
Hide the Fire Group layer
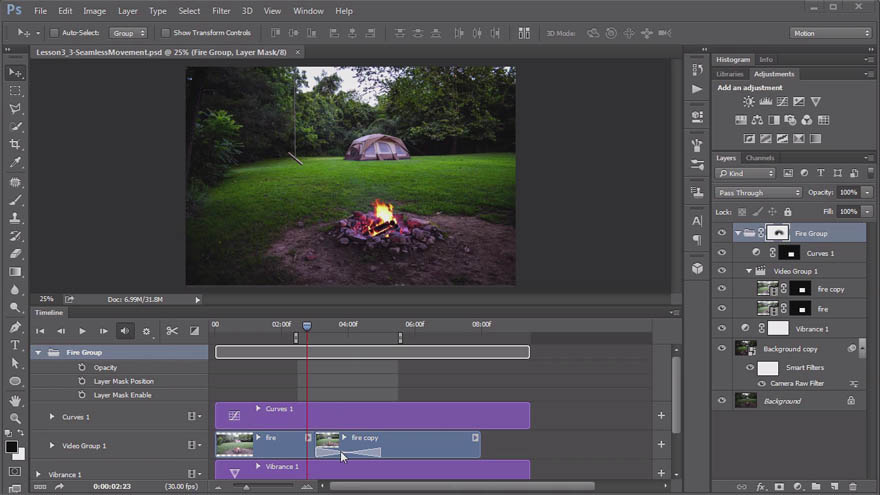722,233
